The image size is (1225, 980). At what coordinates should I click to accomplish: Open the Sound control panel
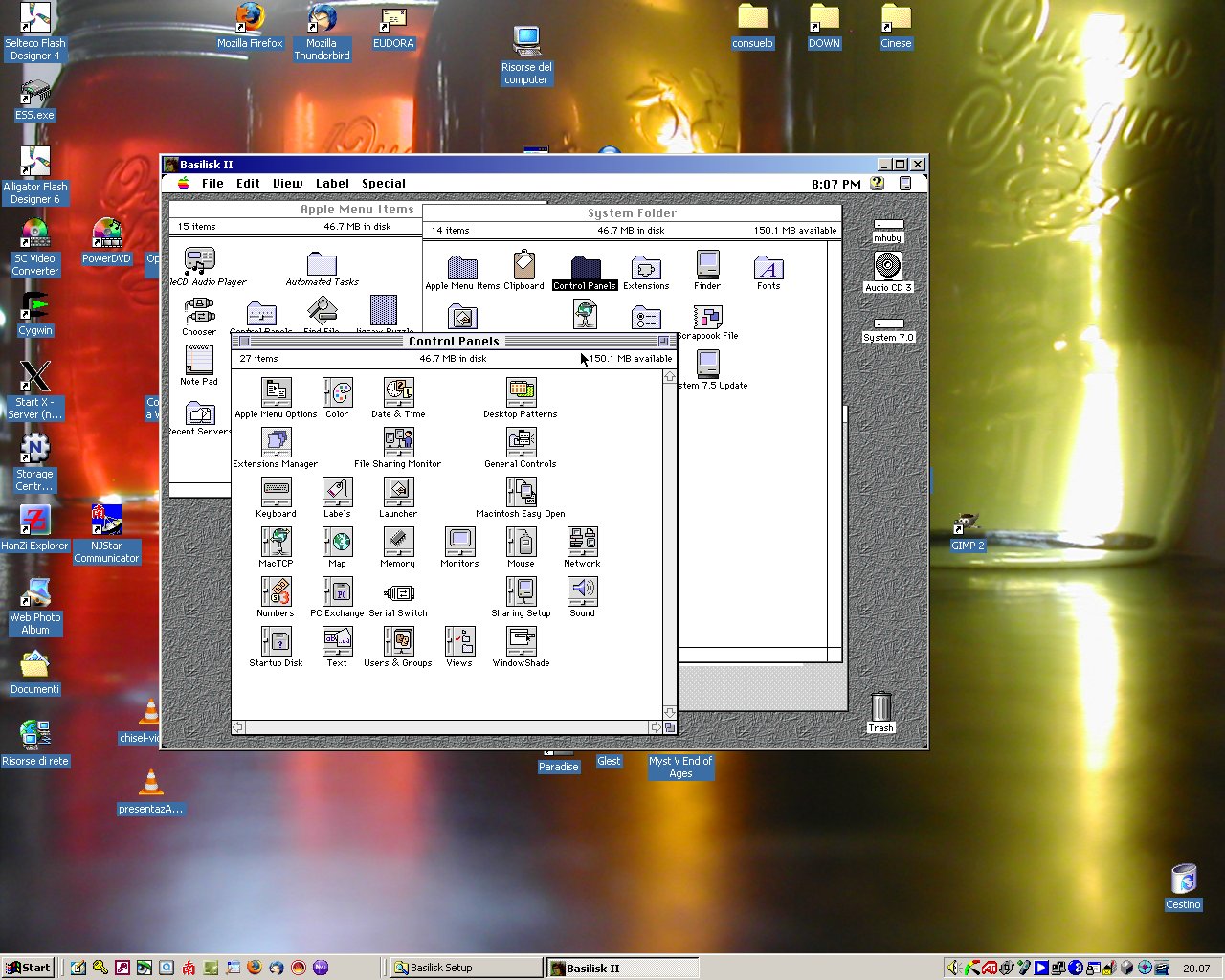[582, 591]
